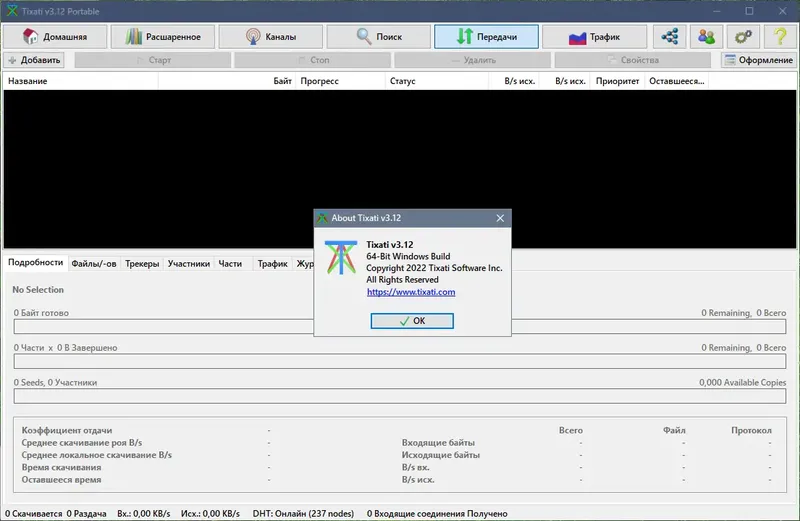Click the Tixati title bar app icon
800x521 pixels.
[x=12, y=11]
